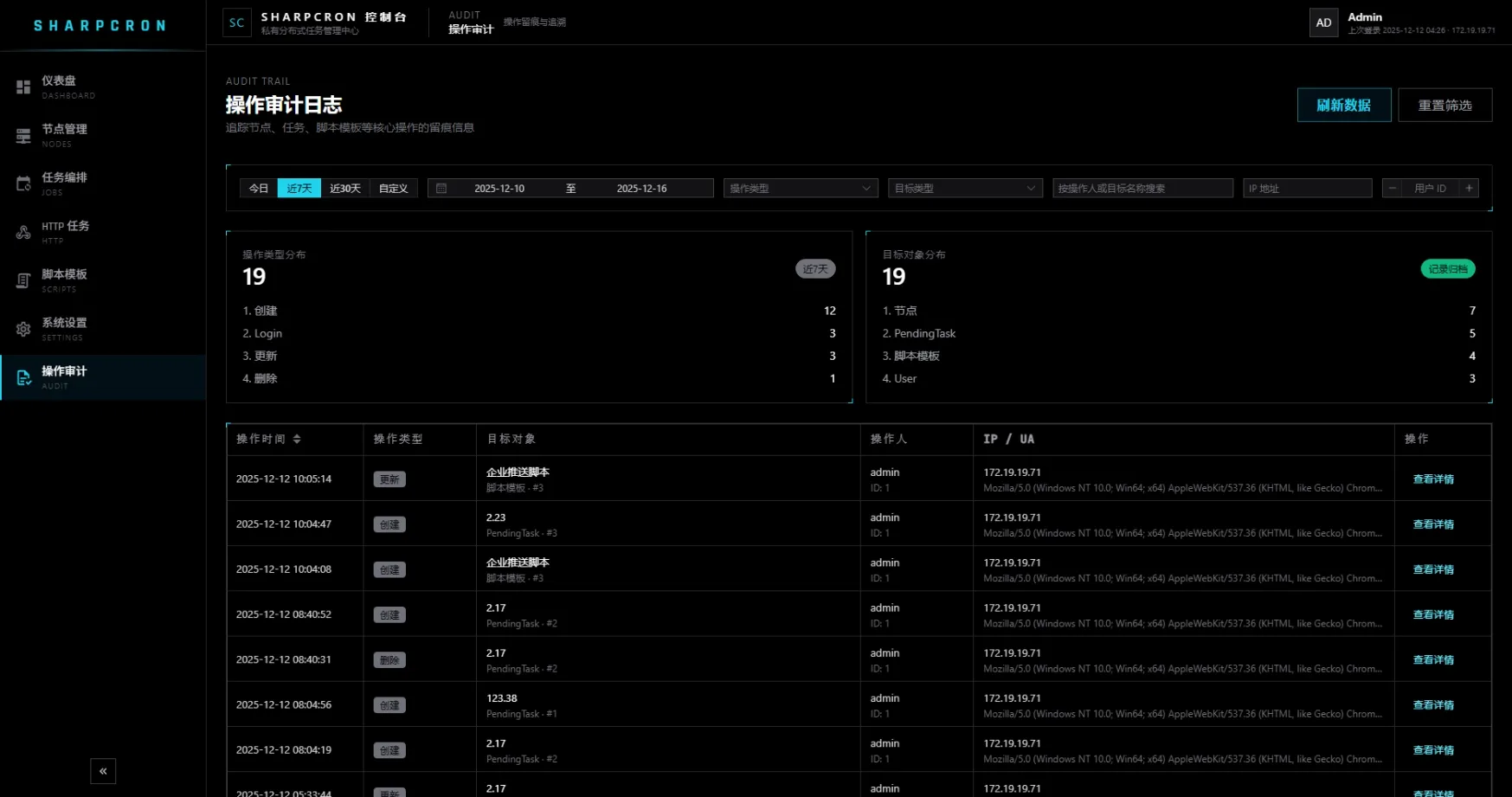The image size is (1512, 797).
Task: Open the 仪表盘 dashboard icon
Action: coord(23,87)
